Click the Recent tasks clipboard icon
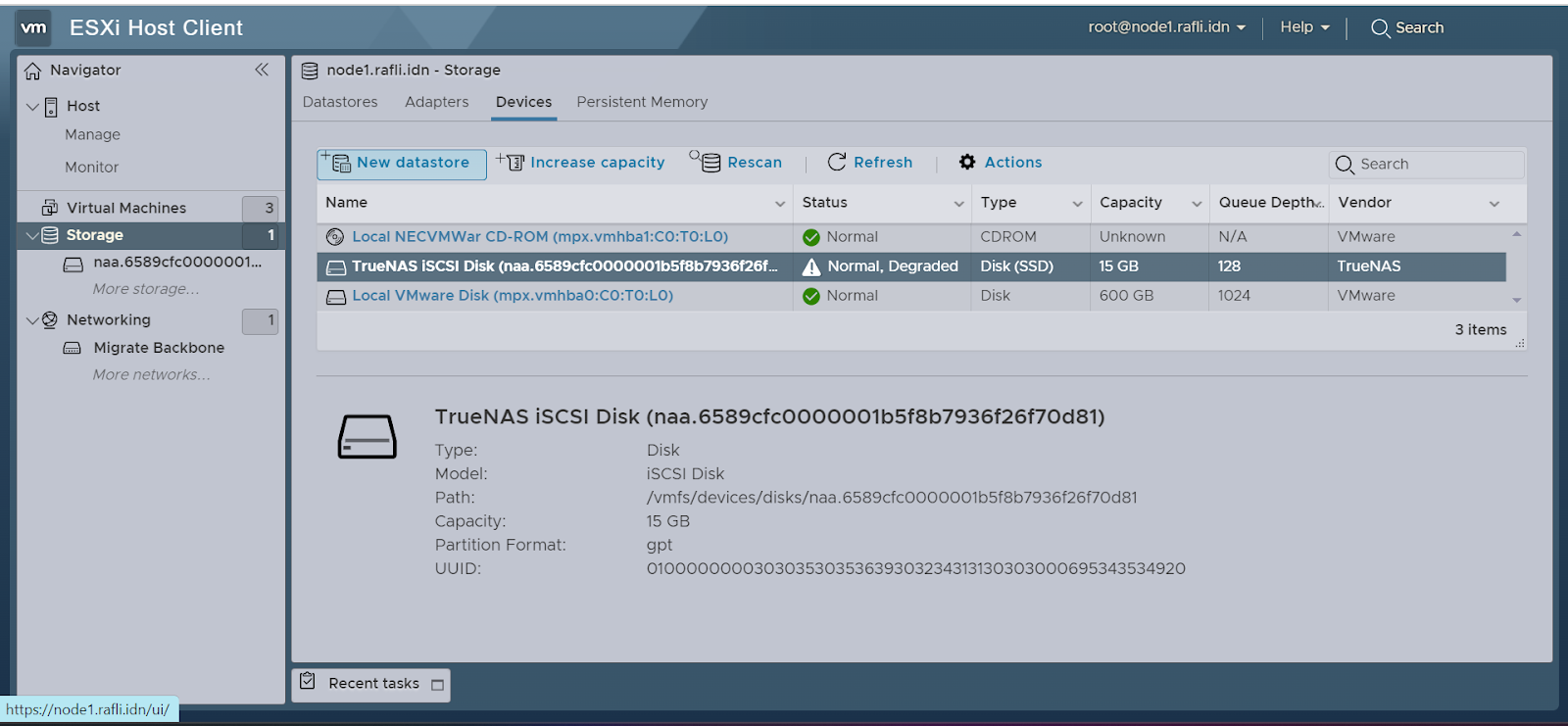1568x726 pixels. point(308,681)
